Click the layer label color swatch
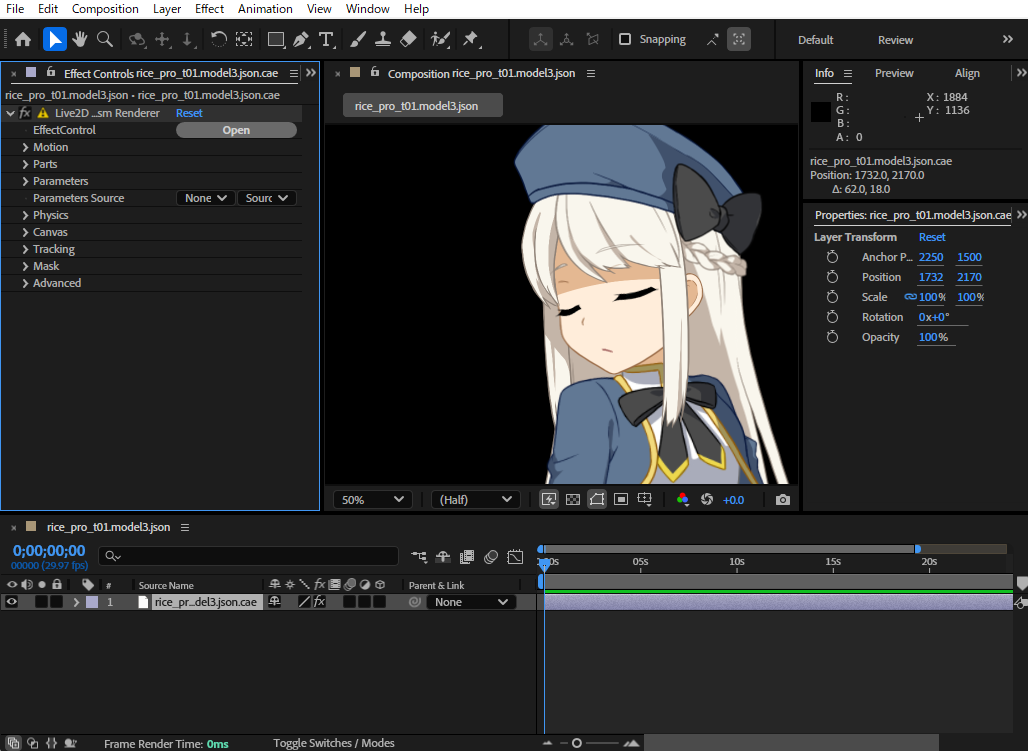Image resolution: width=1028 pixels, height=751 pixels. pos(92,602)
